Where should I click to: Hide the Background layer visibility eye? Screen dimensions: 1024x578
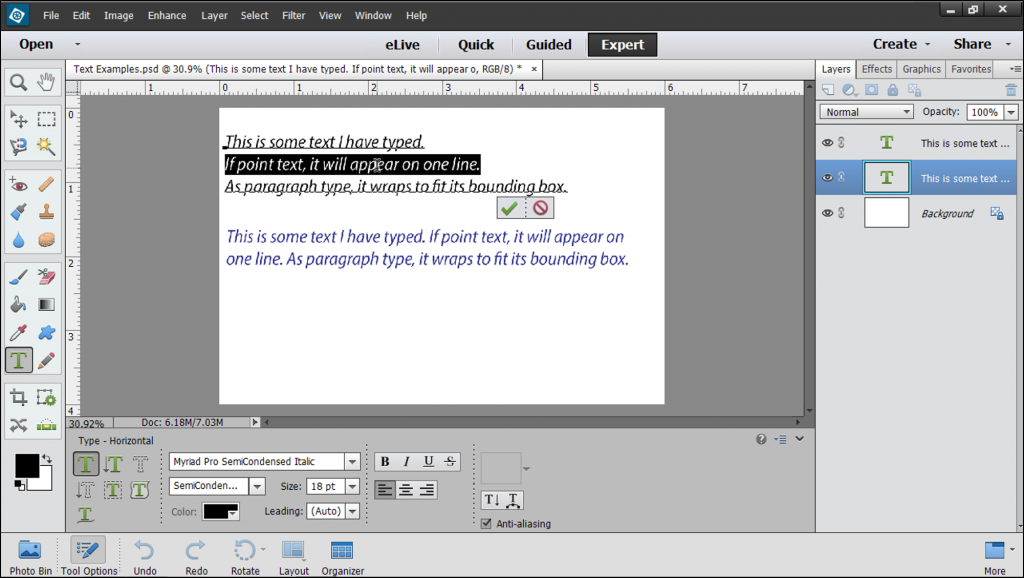827,213
